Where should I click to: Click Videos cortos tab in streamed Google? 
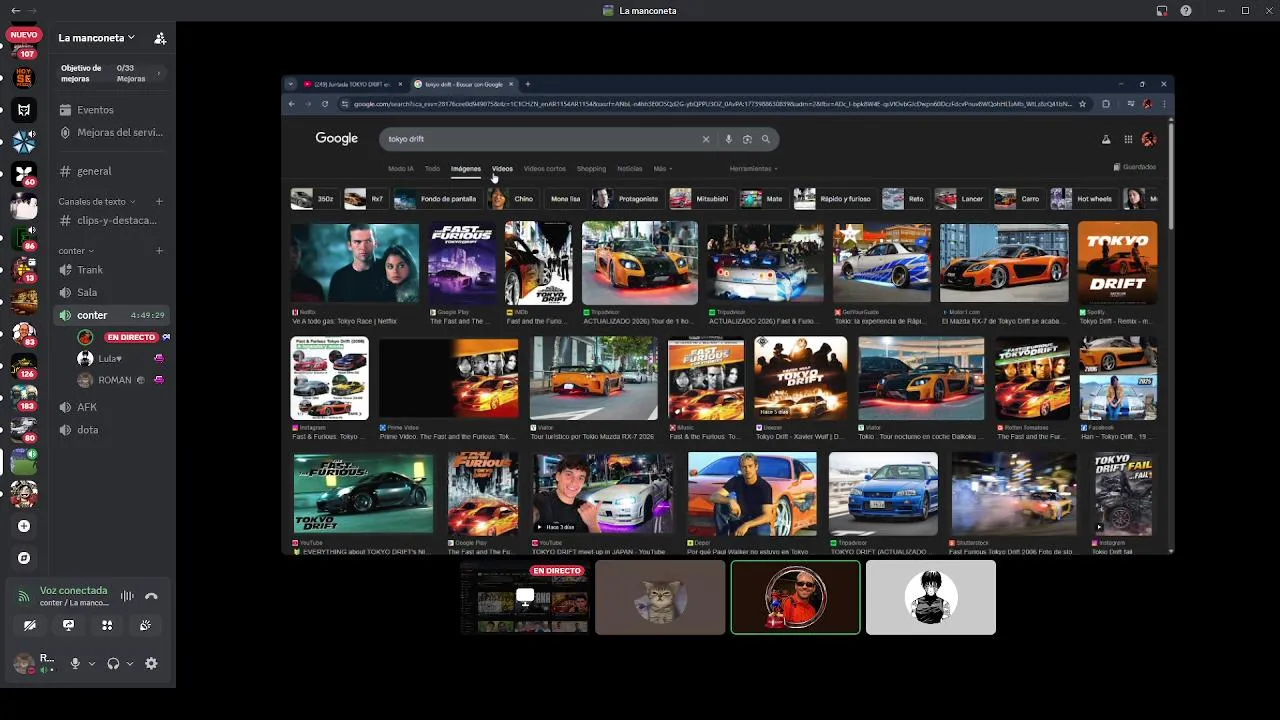(x=545, y=169)
